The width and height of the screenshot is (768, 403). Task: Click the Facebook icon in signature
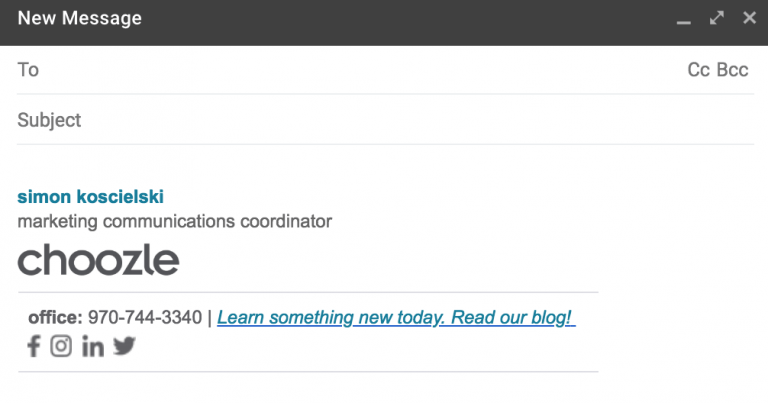[x=33, y=346]
